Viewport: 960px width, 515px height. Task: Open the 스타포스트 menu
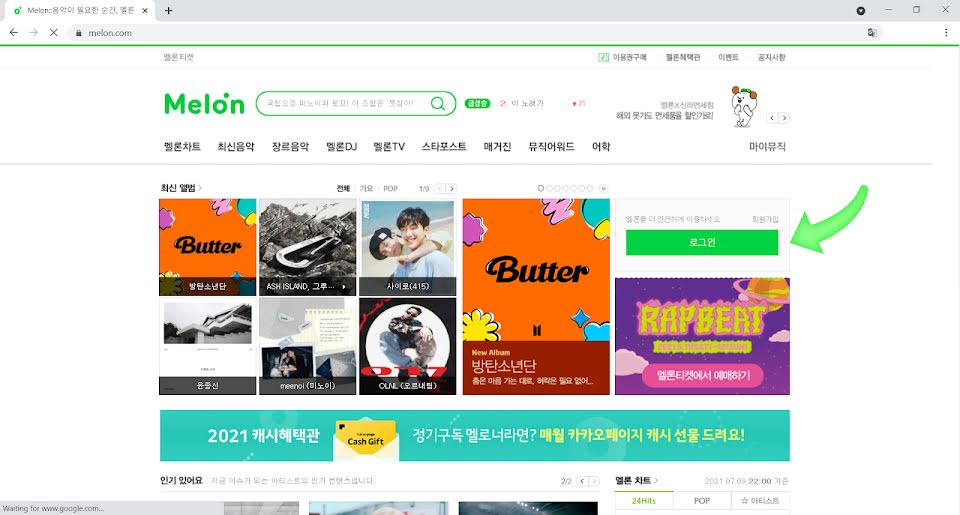(444, 146)
